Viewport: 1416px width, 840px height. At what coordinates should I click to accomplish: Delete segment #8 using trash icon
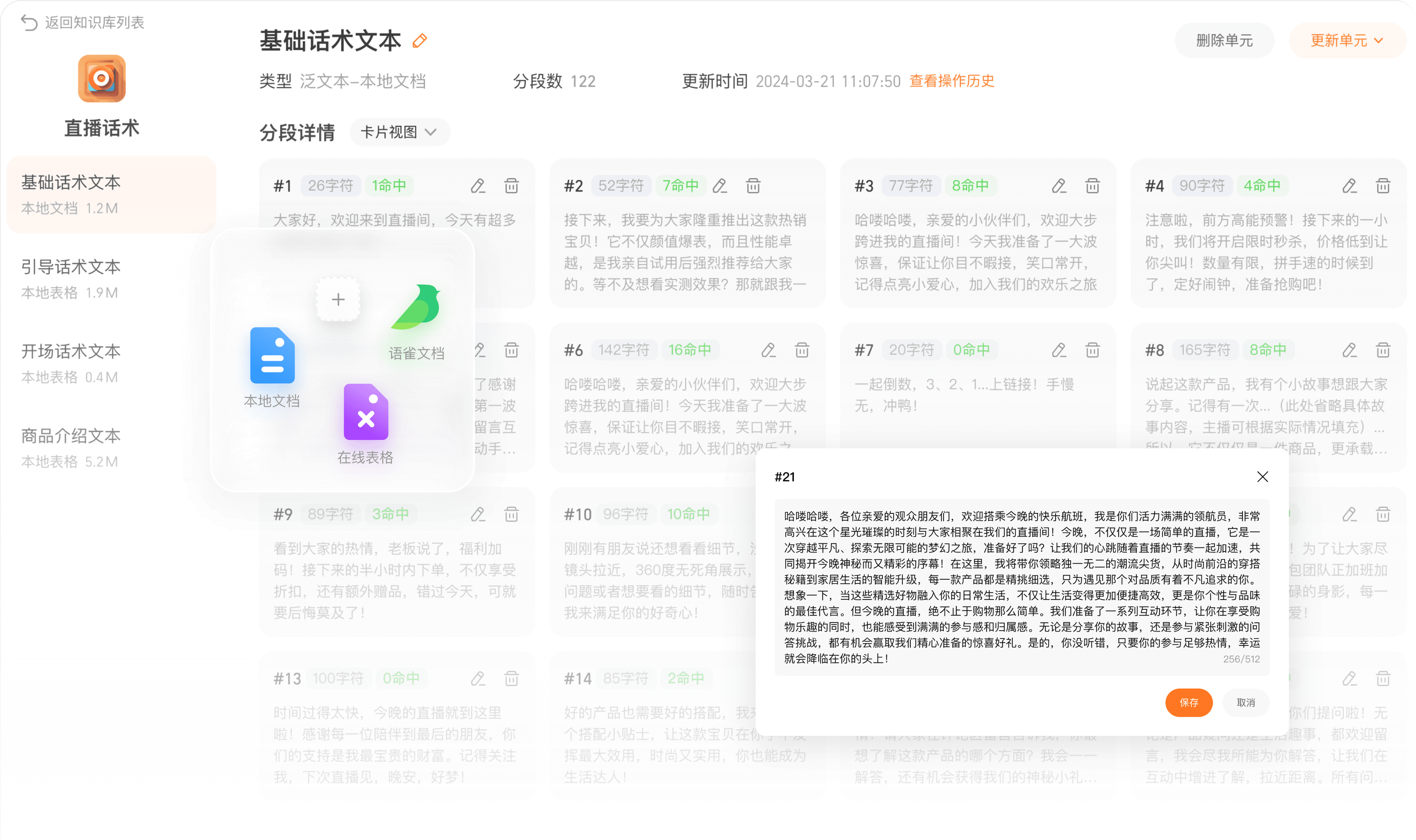(x=1382, y=350)
